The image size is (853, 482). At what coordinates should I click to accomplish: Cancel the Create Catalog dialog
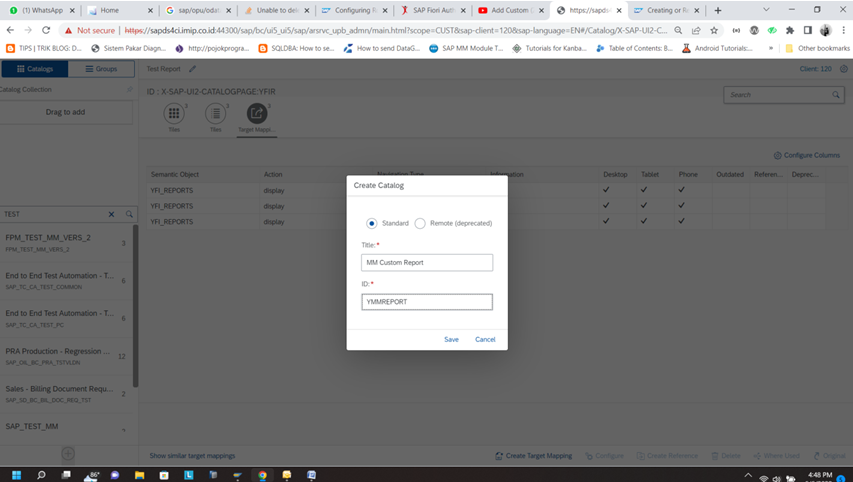point(485,339)
